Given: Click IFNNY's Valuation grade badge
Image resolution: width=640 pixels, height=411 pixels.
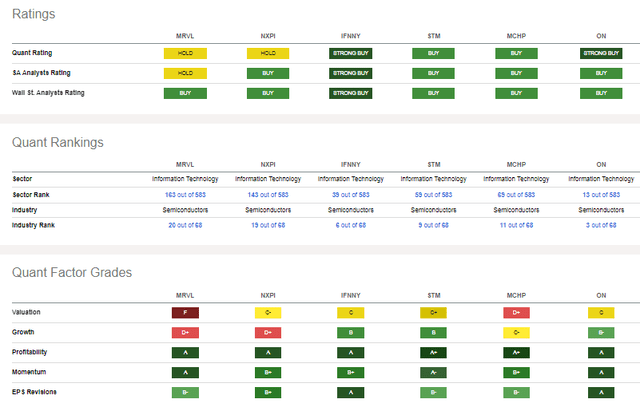Looking at the screenshot, I should 351,313.
